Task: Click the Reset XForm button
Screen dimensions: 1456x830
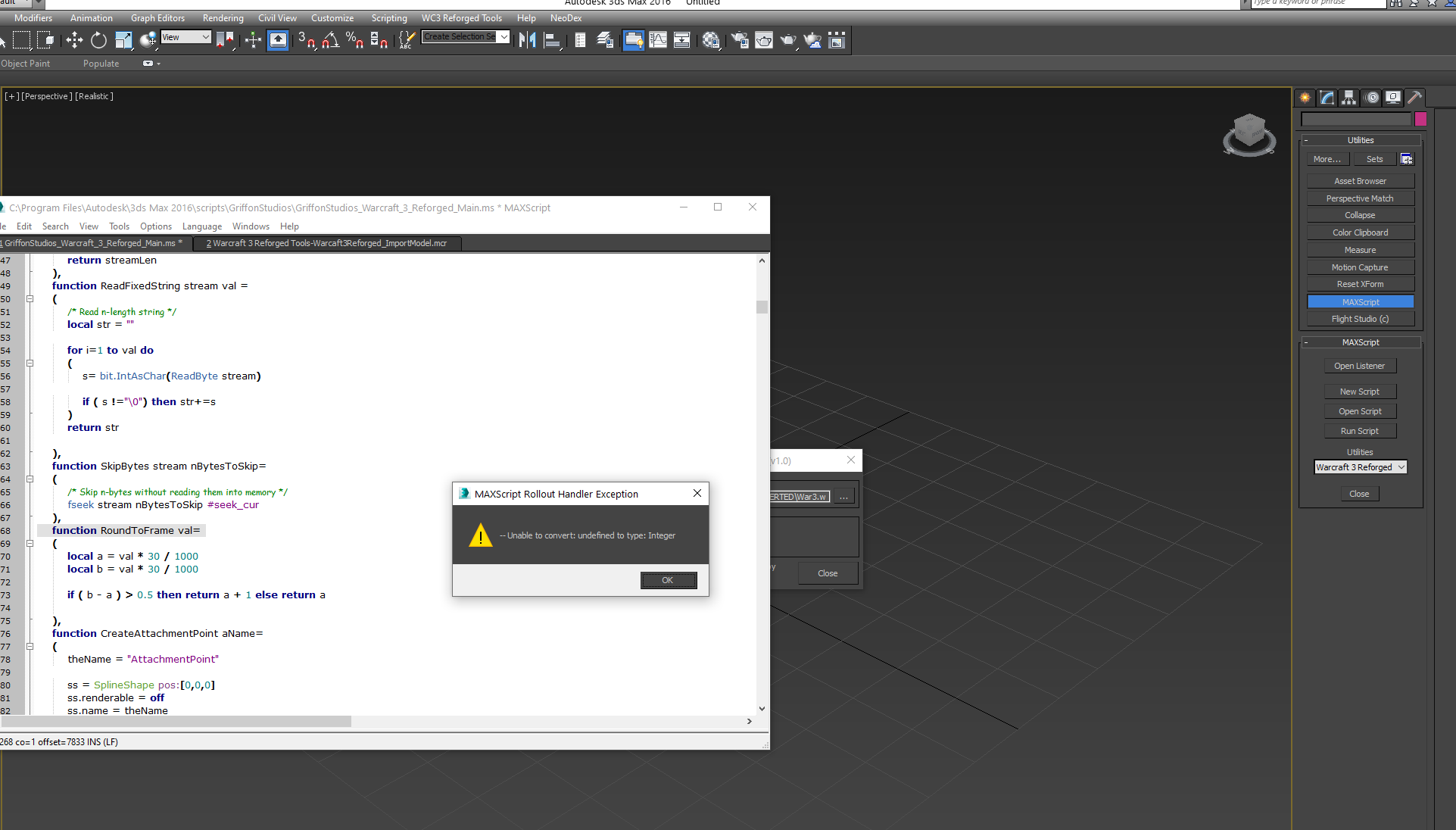Action: [1360, 284]
